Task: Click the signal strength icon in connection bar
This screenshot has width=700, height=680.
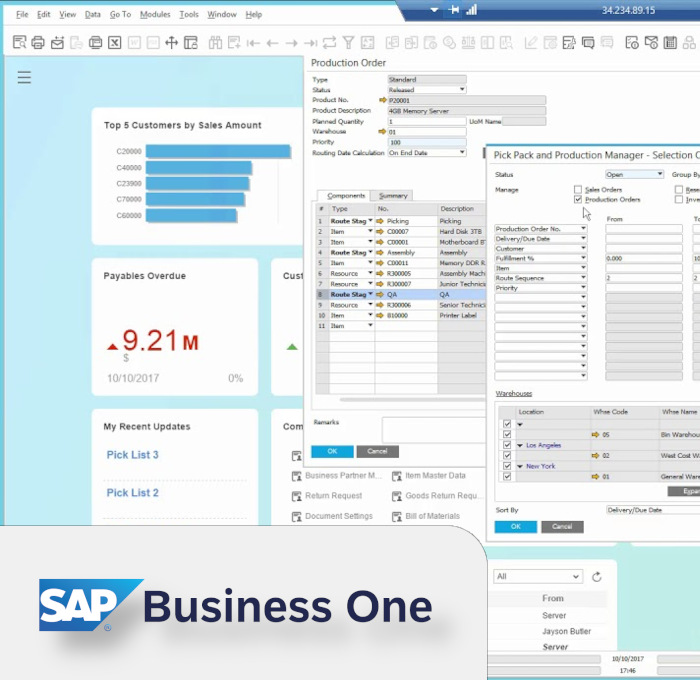Action: (x=472, y=9)
